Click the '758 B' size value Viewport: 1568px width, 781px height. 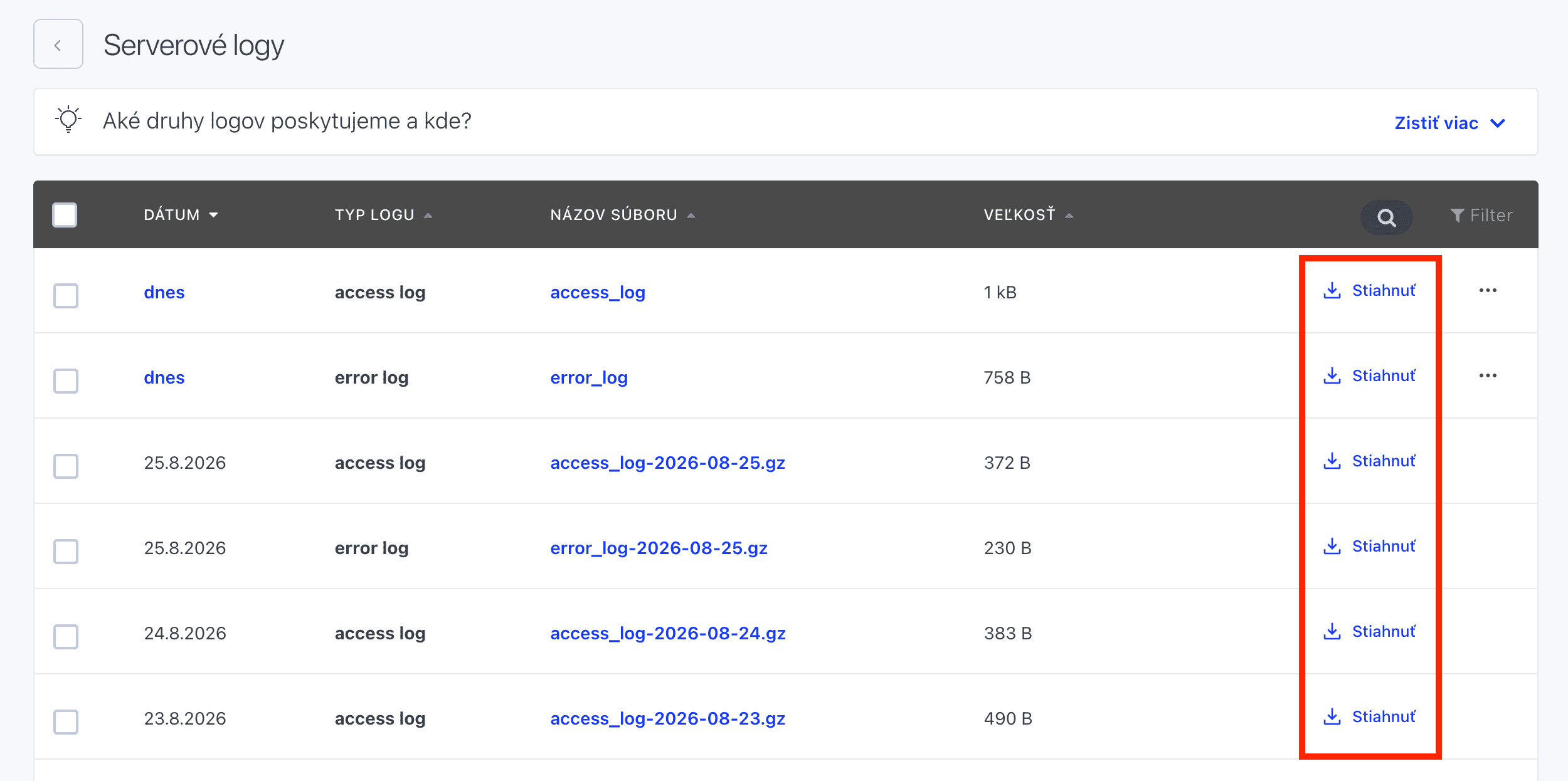(1007, 378)
